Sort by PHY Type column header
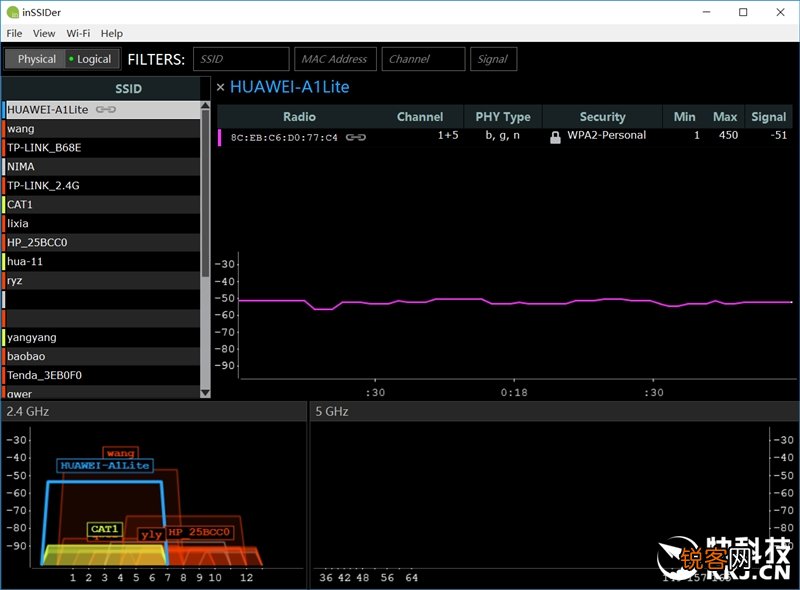This screenshot has width=800, height=590. 503,117
